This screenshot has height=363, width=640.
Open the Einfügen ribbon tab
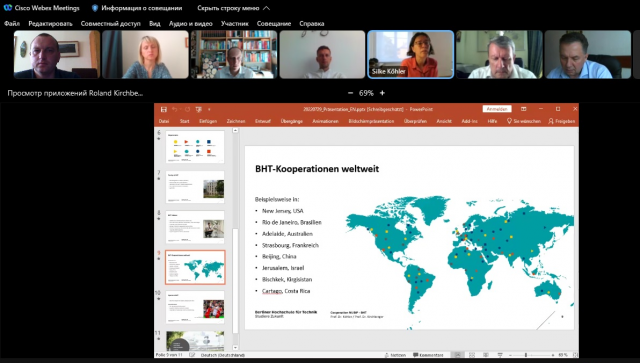tap(208, 121)
